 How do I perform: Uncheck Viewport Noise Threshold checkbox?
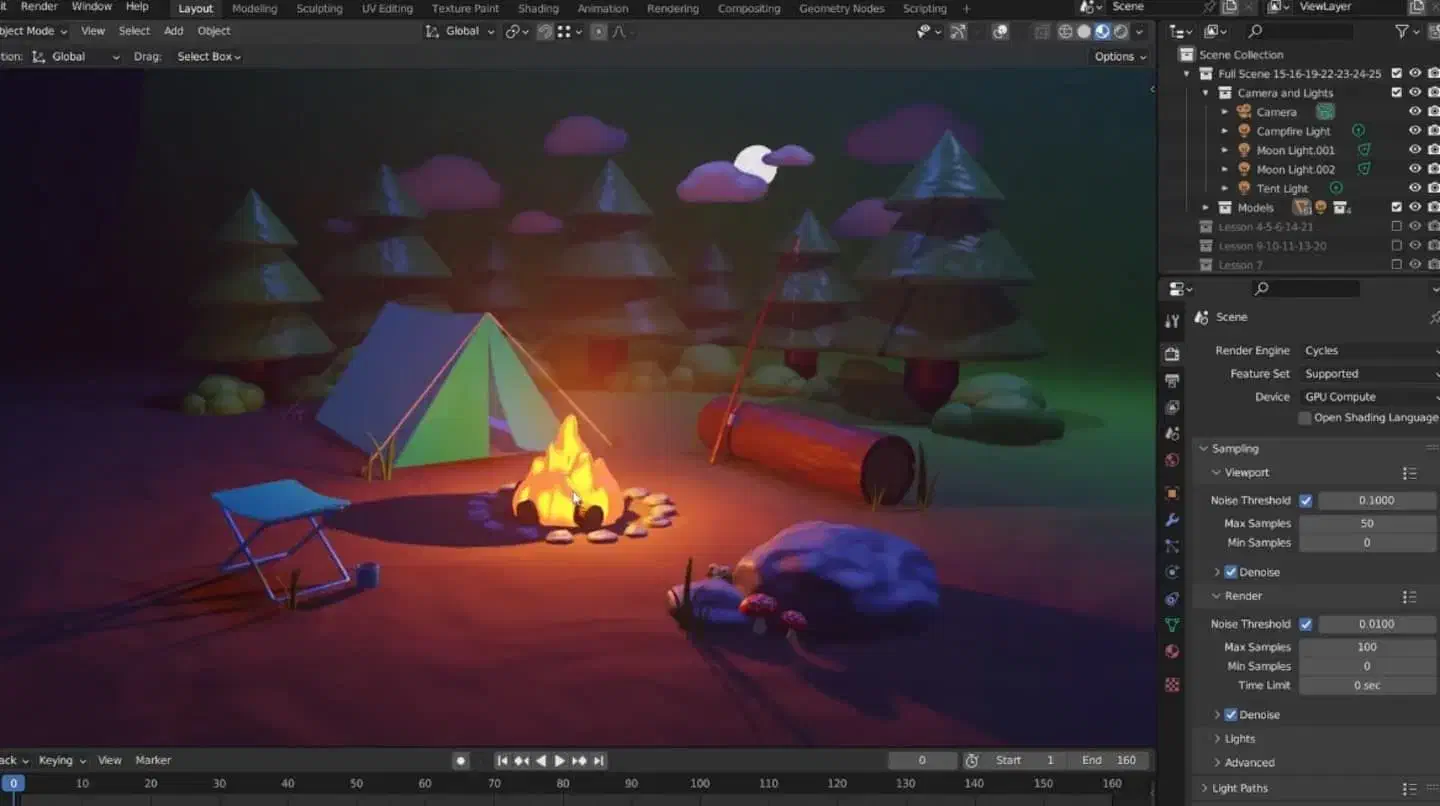point(1305,500)
